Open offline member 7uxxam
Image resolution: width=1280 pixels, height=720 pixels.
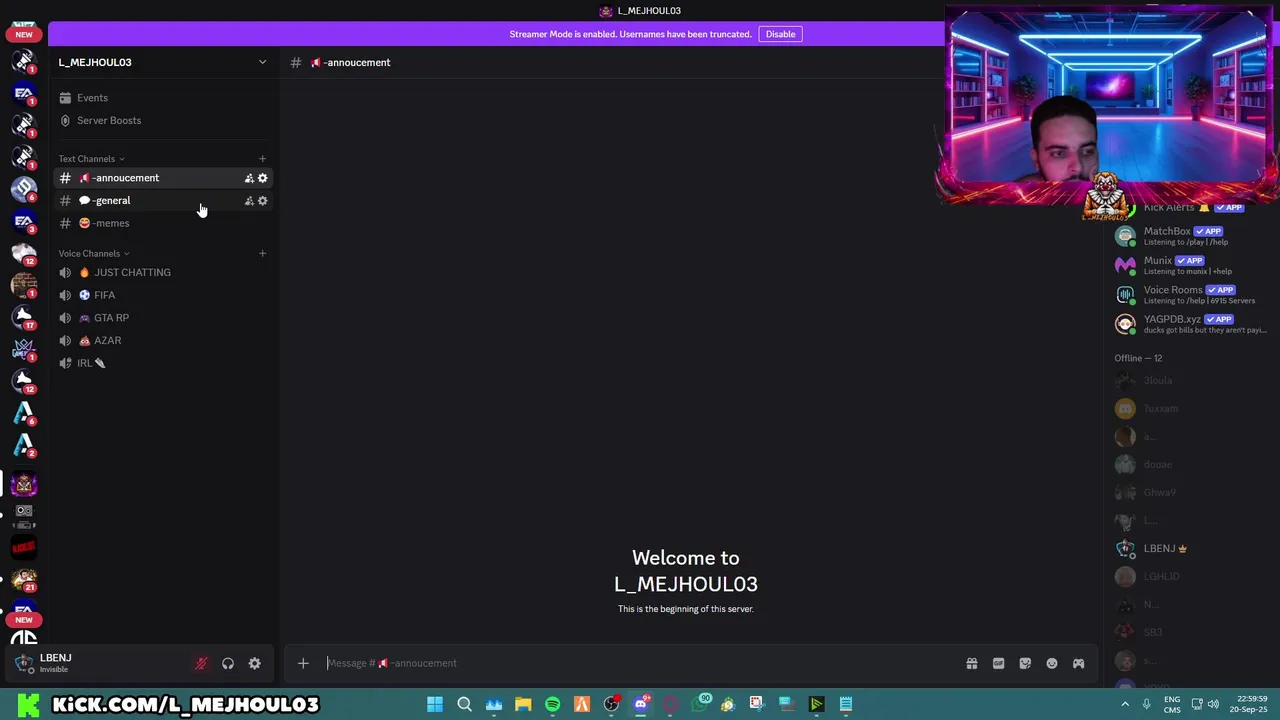(x=1190, y=408)
